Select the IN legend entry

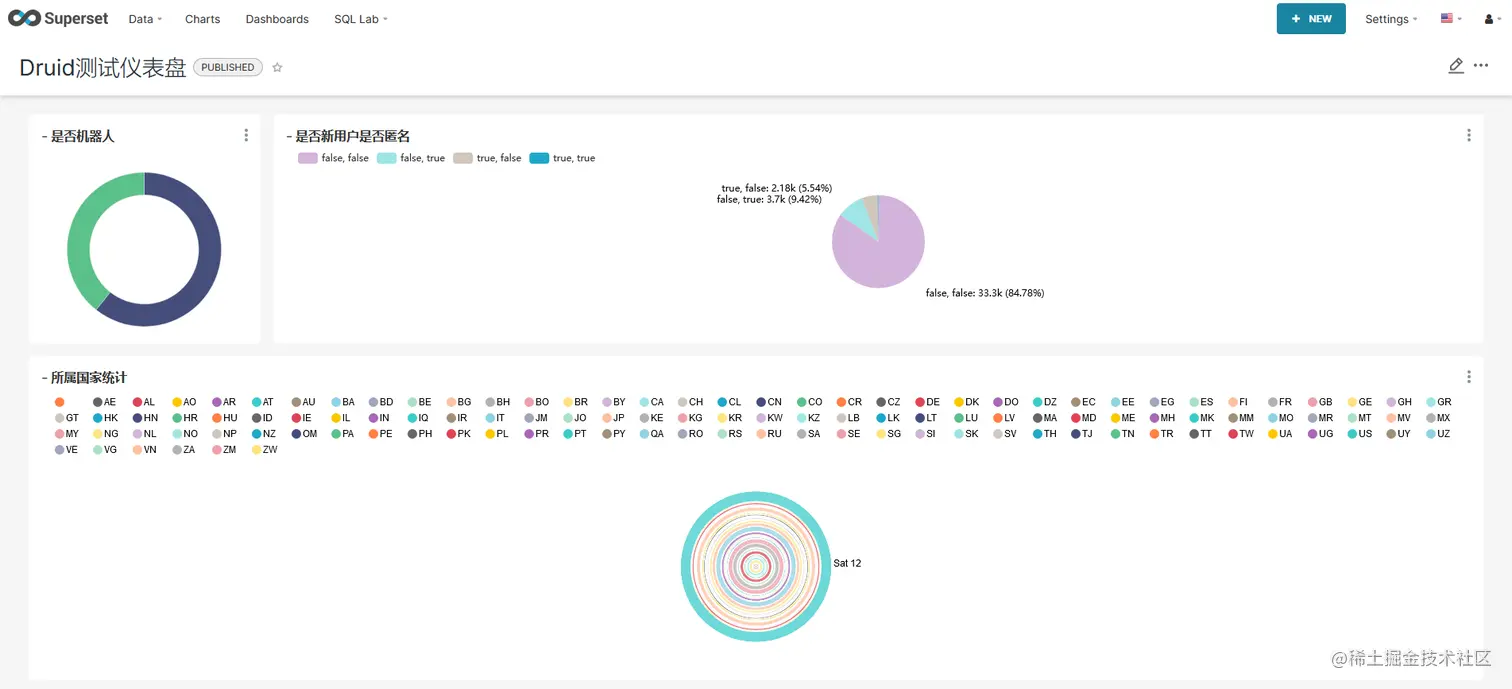379,418
